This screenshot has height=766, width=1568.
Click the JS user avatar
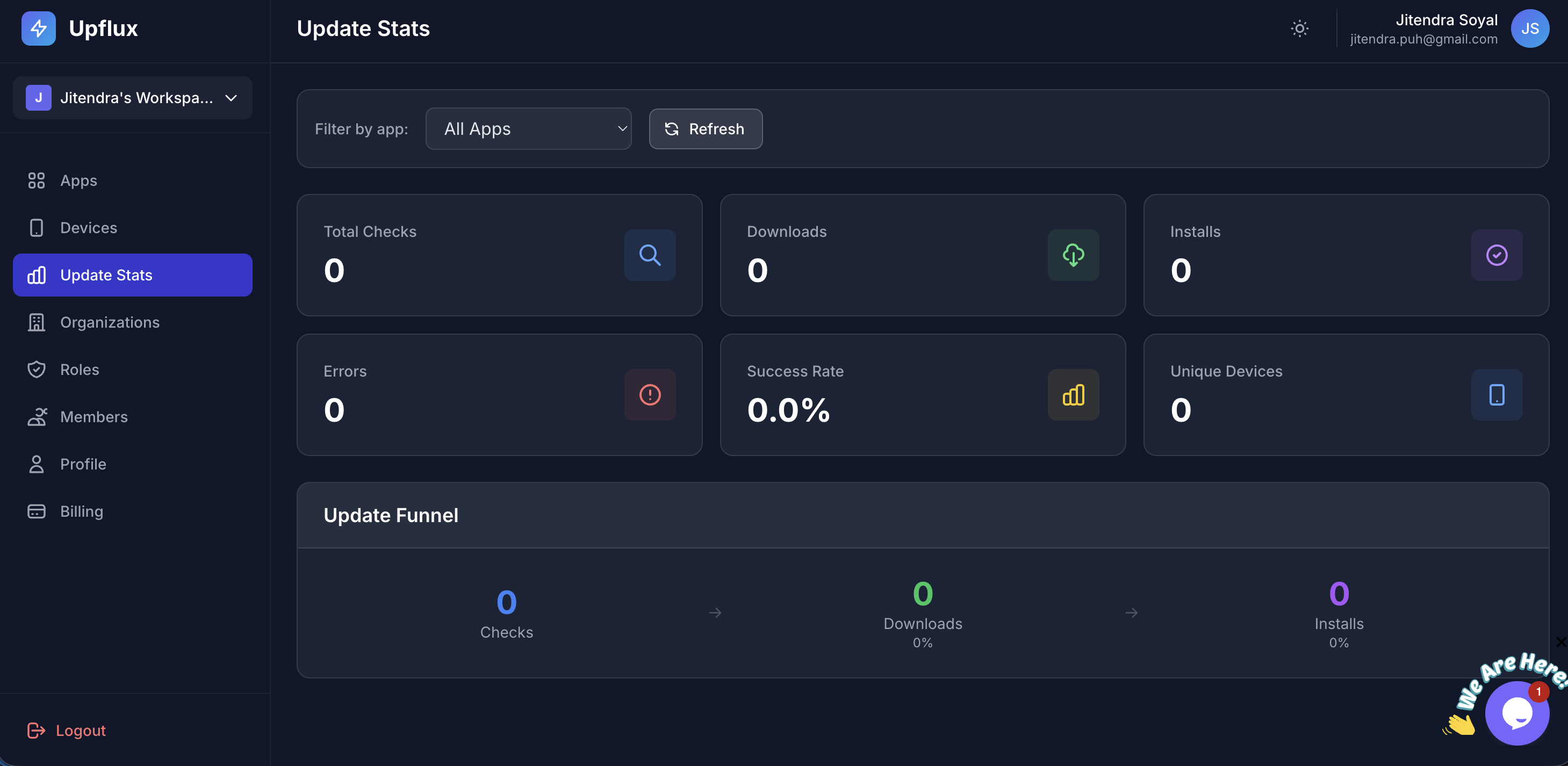tap(1529, 28)
